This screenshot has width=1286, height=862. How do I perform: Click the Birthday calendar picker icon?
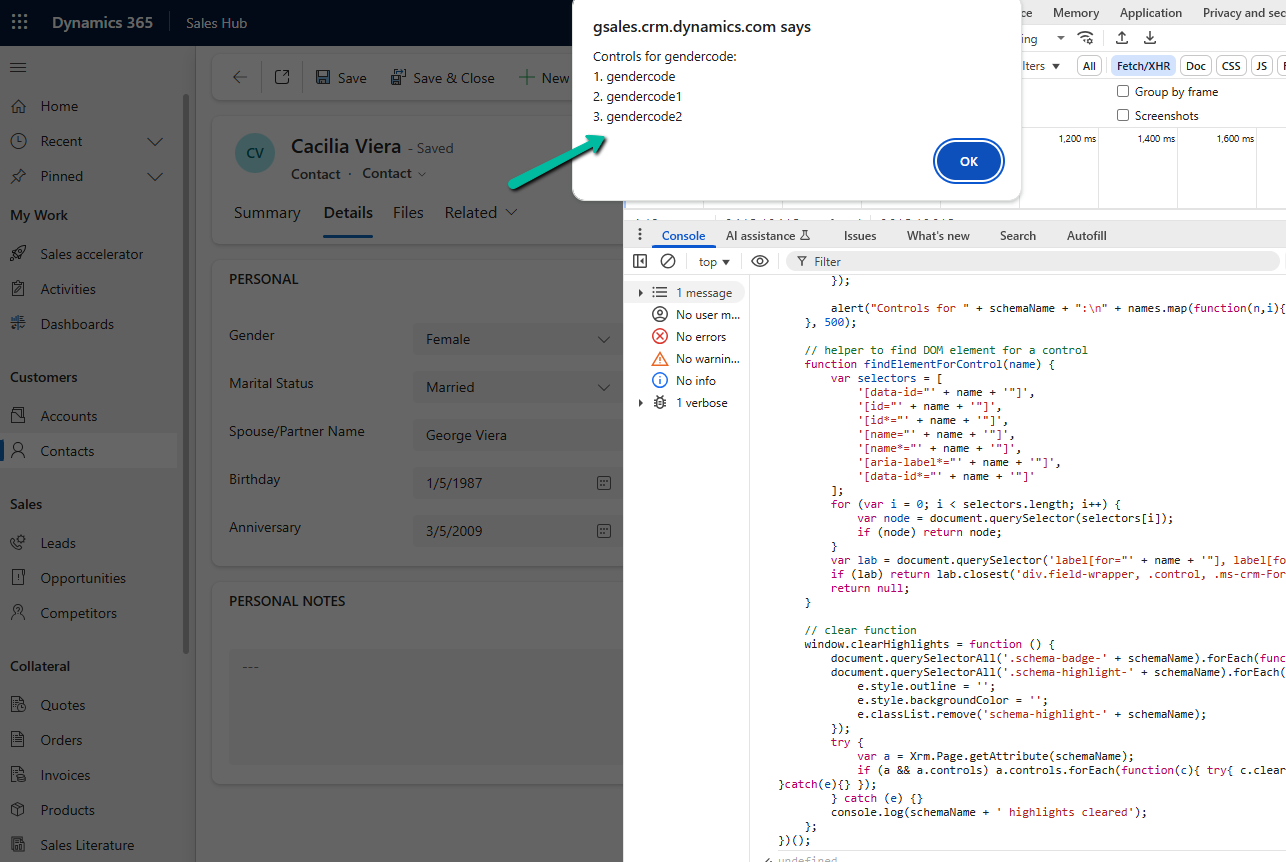603,483
